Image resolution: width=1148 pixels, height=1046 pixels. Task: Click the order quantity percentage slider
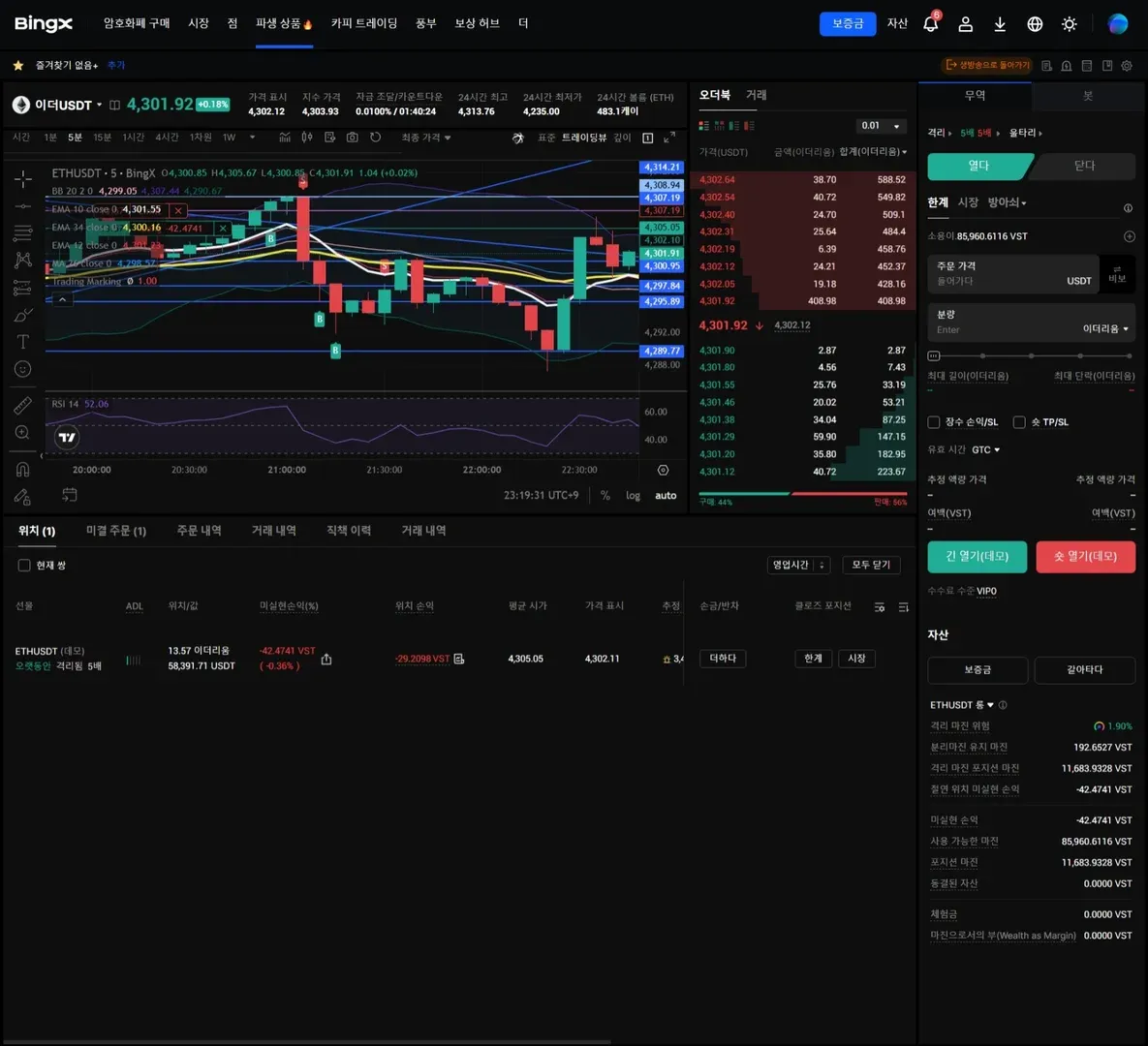click(x=1031, y=355)
